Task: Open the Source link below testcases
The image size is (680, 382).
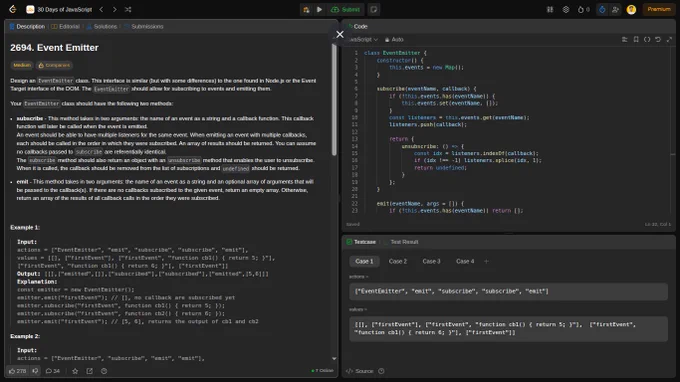Action: point(360,371)
